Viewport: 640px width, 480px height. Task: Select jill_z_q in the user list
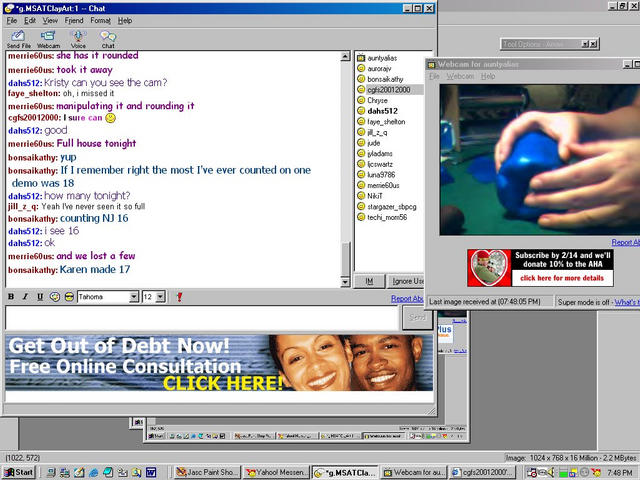click(x=377, y=132)
